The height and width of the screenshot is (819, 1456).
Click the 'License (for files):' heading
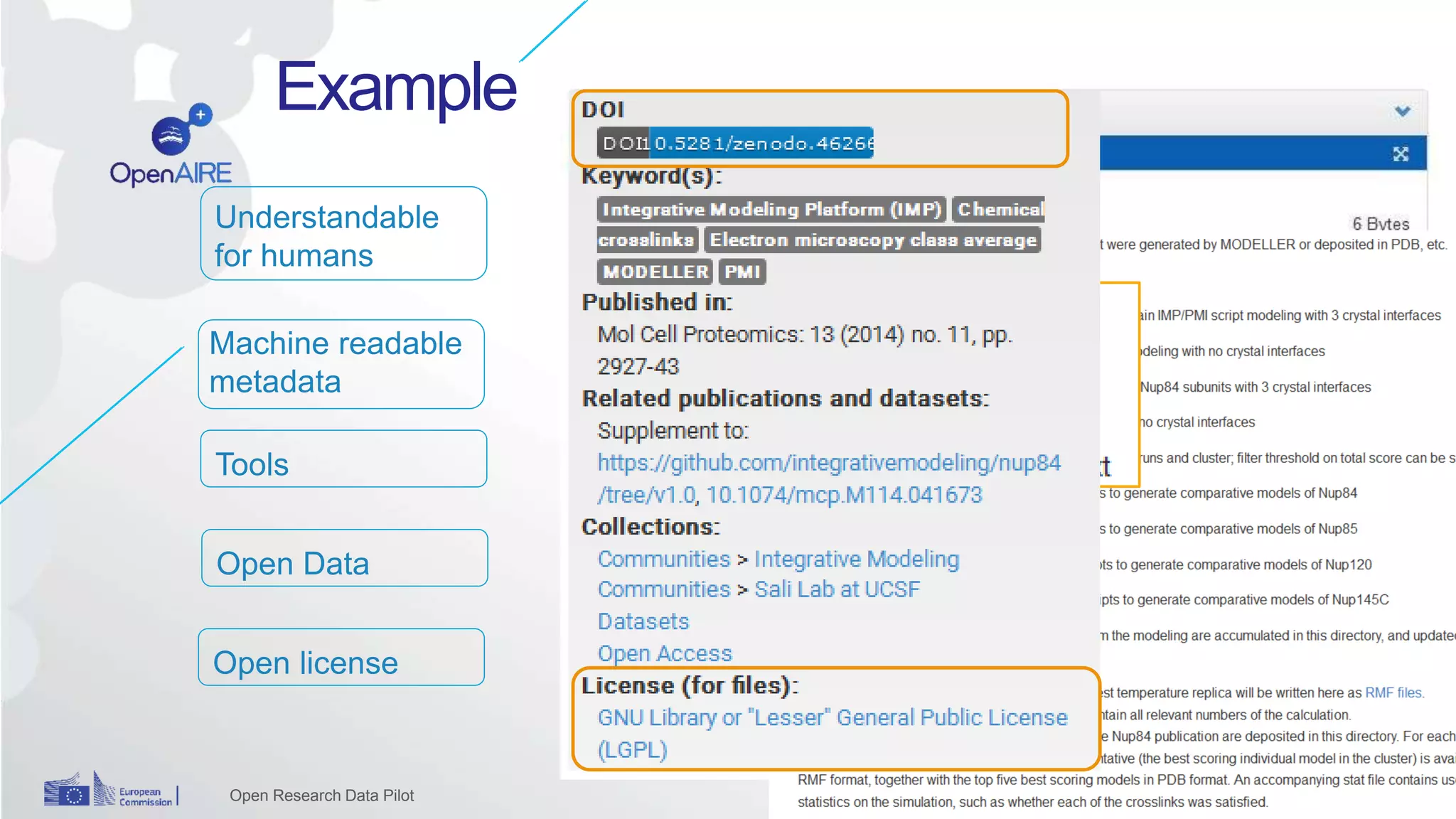pyautogui.click(x=690, y=685)
